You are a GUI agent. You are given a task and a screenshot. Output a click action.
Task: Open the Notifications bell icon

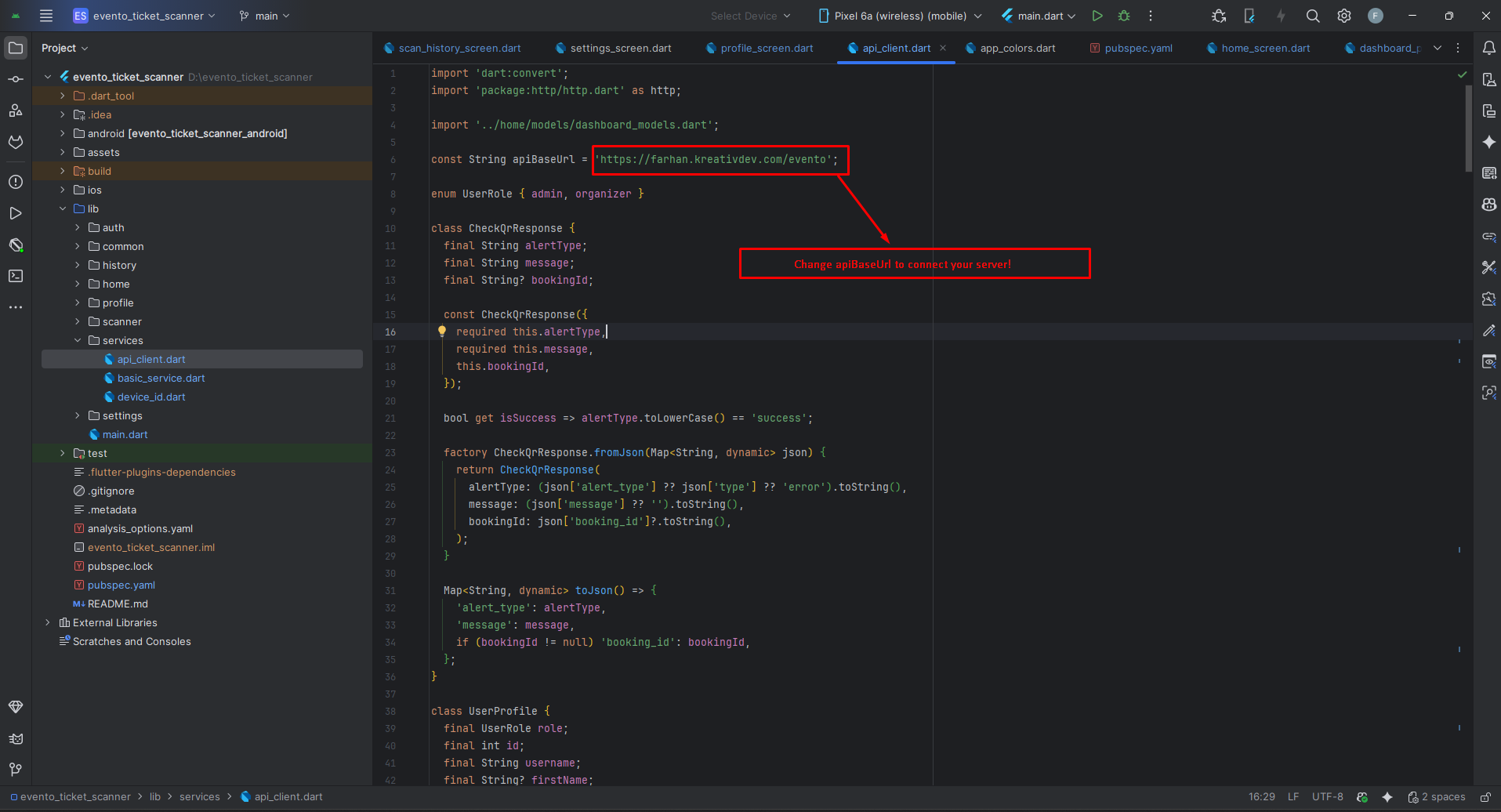[x=1489, y=48]
